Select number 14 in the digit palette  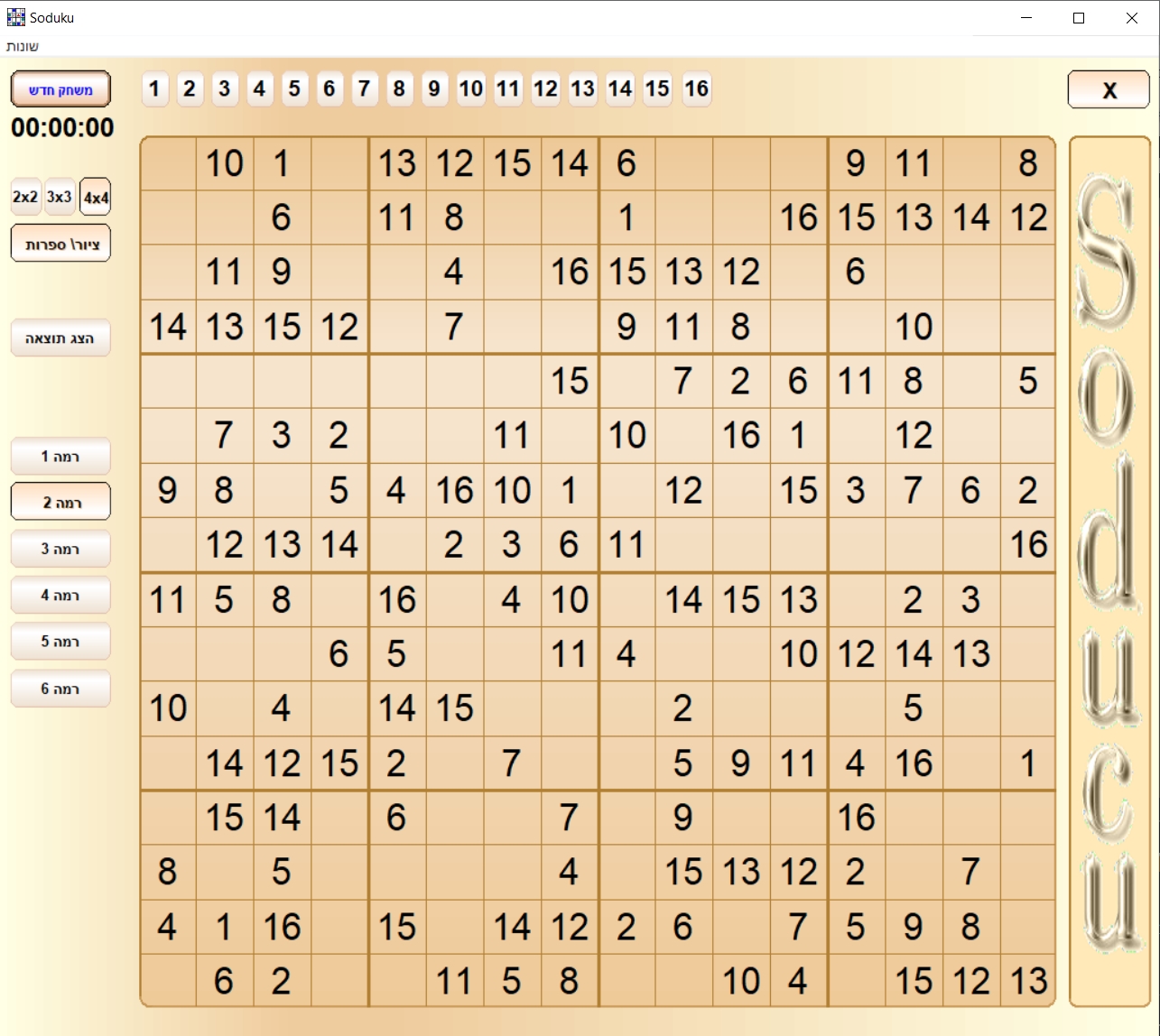coord(620,89)
